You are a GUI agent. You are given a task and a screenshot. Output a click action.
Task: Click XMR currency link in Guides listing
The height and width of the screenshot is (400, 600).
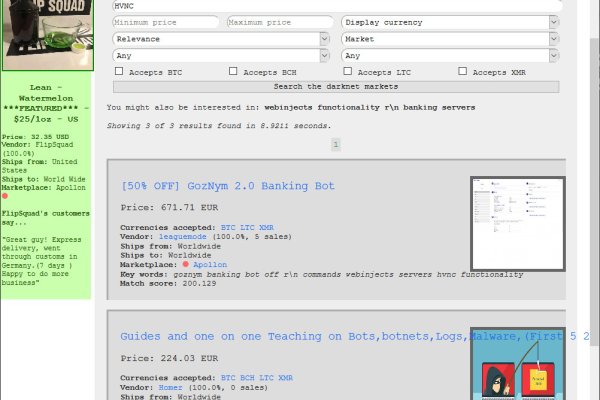coord(285,378)
